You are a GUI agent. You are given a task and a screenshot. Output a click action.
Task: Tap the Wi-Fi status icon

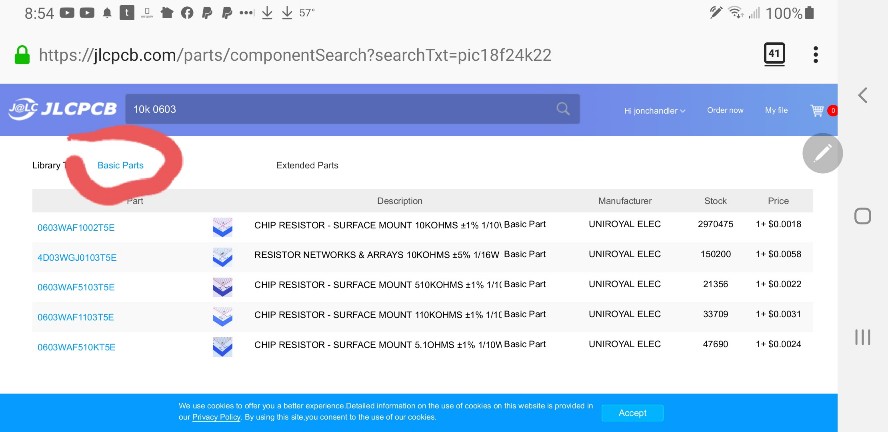click(736, 13)
